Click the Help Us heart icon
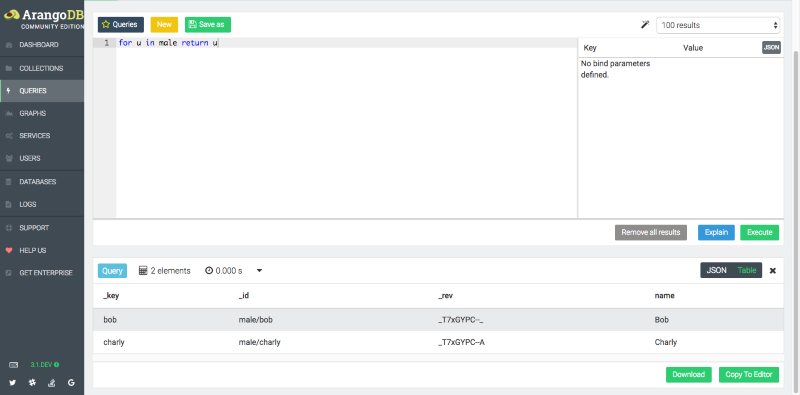Viewport: 800px width, 395px height. 9,251
